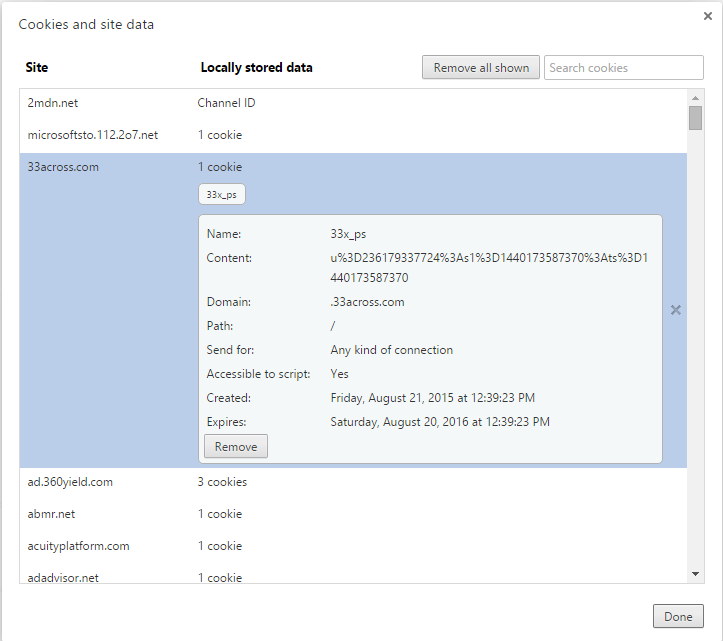This screenshot has height=641, width=723.
Task: Select the abmr.net site row
Action: (x=353, y=514)
